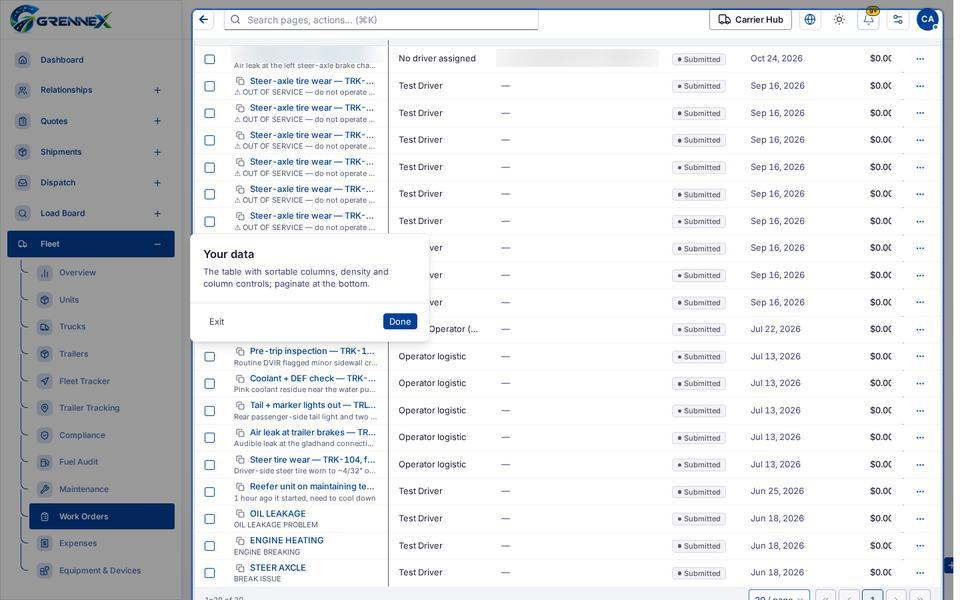Viewport: 960px width, 600px height.
Task: Open the three-dot menu for the Jul 22, 2026 row
Action: point(920,329)
